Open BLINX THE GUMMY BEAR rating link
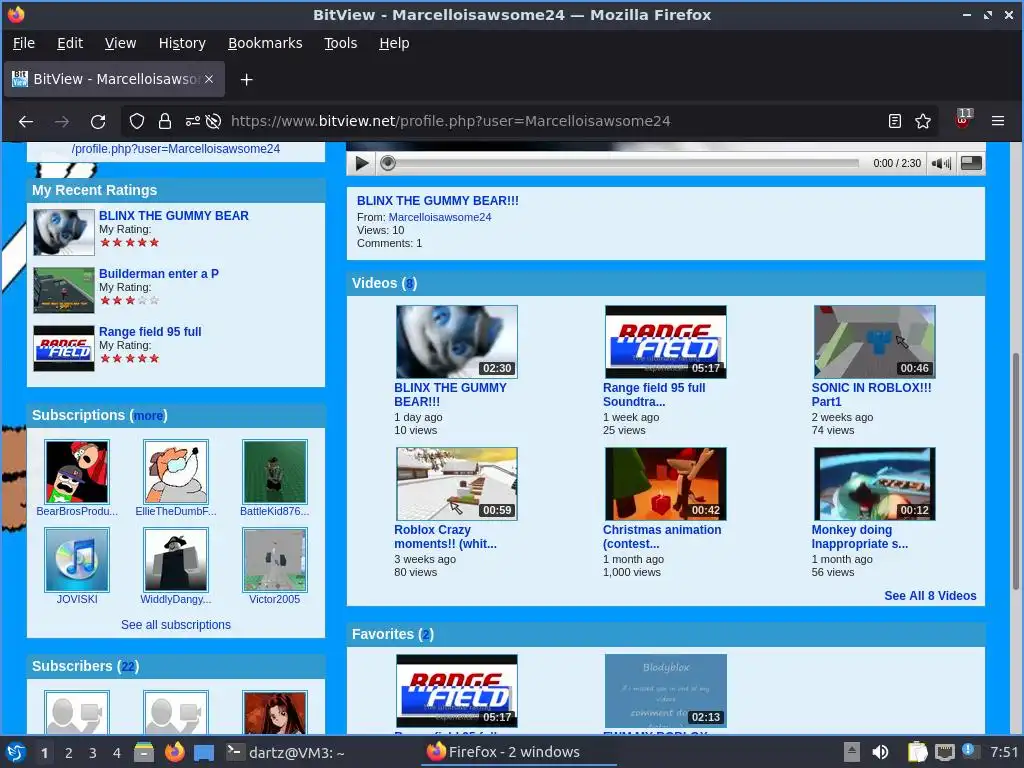Image resolution: width=1024 pixels, height=768 pixels. [174, 216]
